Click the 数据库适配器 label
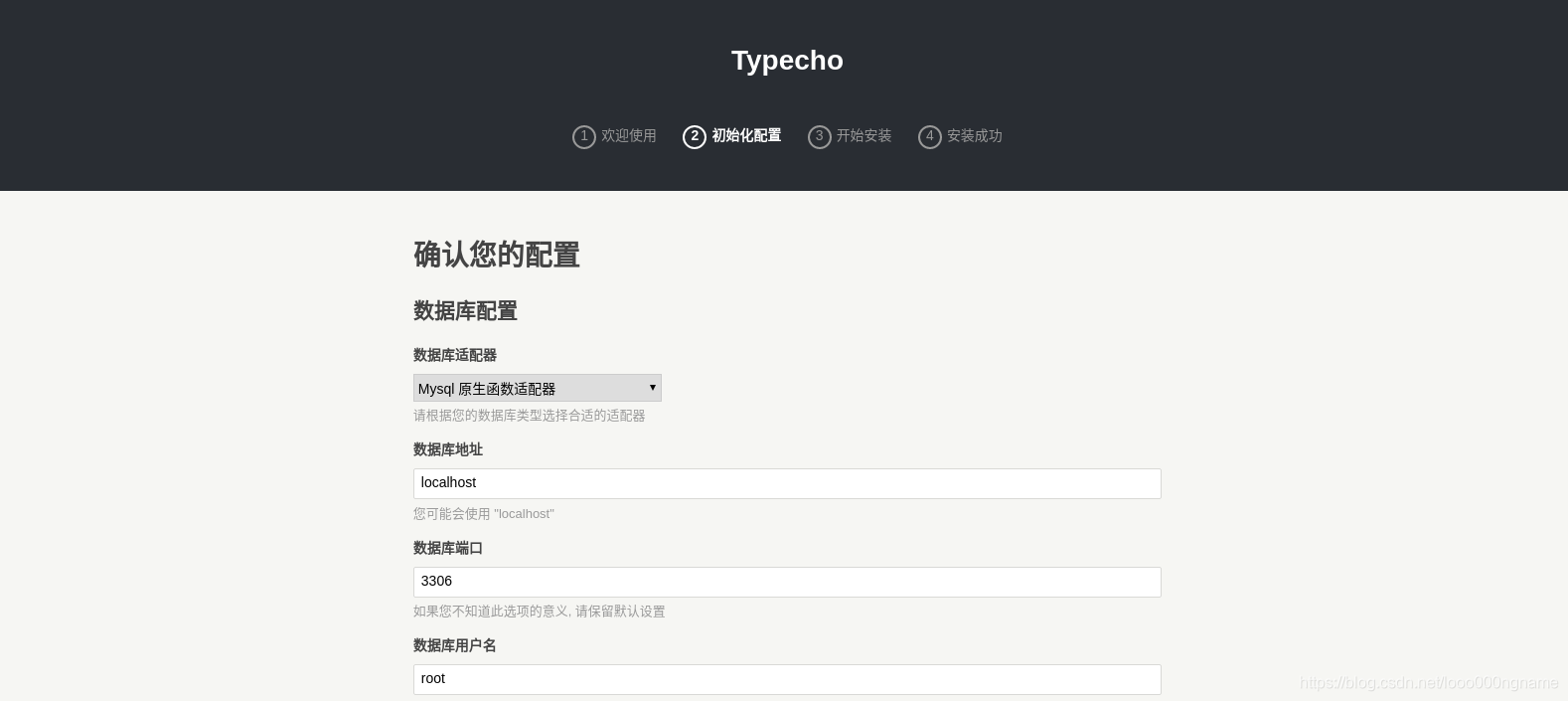 click(455, 355)
